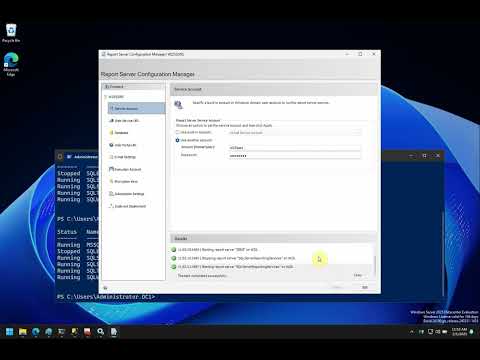Image resolution: width=480 pixels, height=360 pixels.
Task: Maximize the Report Server Configuration Manager window
Action: click(360, 54)
